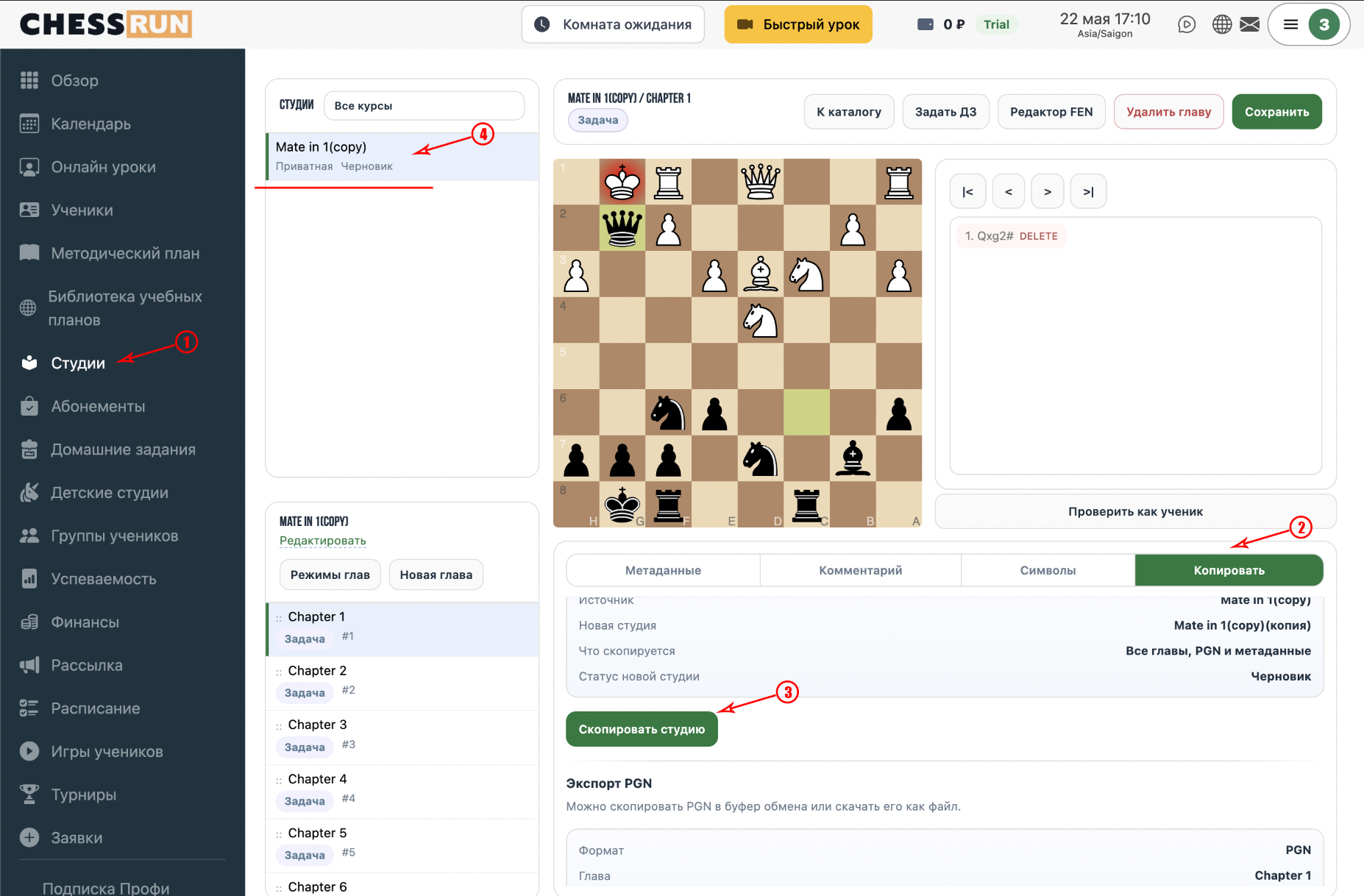Open Рассылка megaphone icon
Viewport: 1364px width, 896px height.
(29, 665)
